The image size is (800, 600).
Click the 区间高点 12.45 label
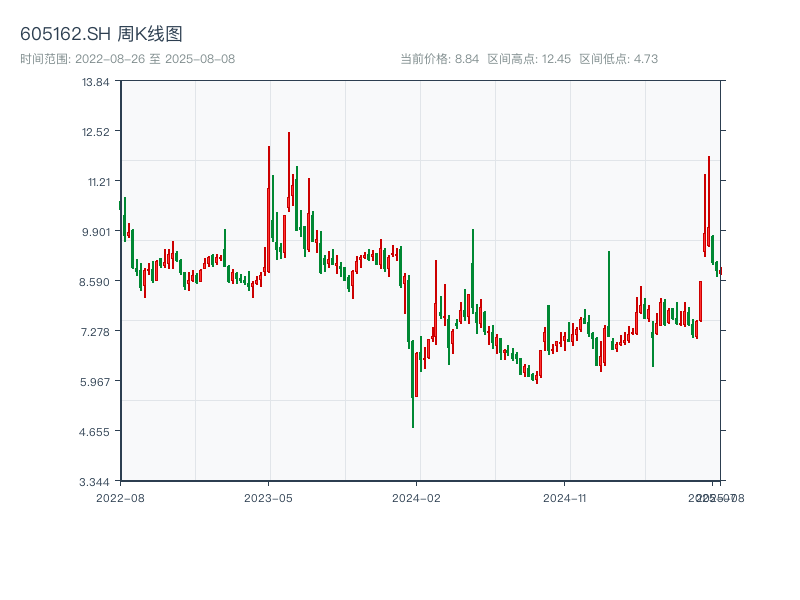(529, 59)
